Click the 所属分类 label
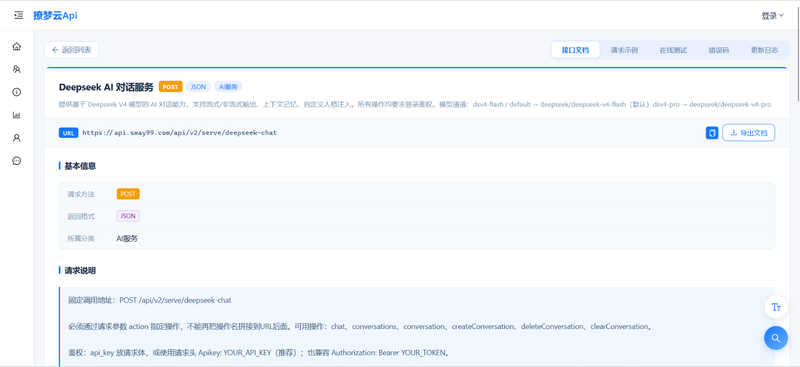The height and width of the screenshot is (367, 800). tap(81, 238)
